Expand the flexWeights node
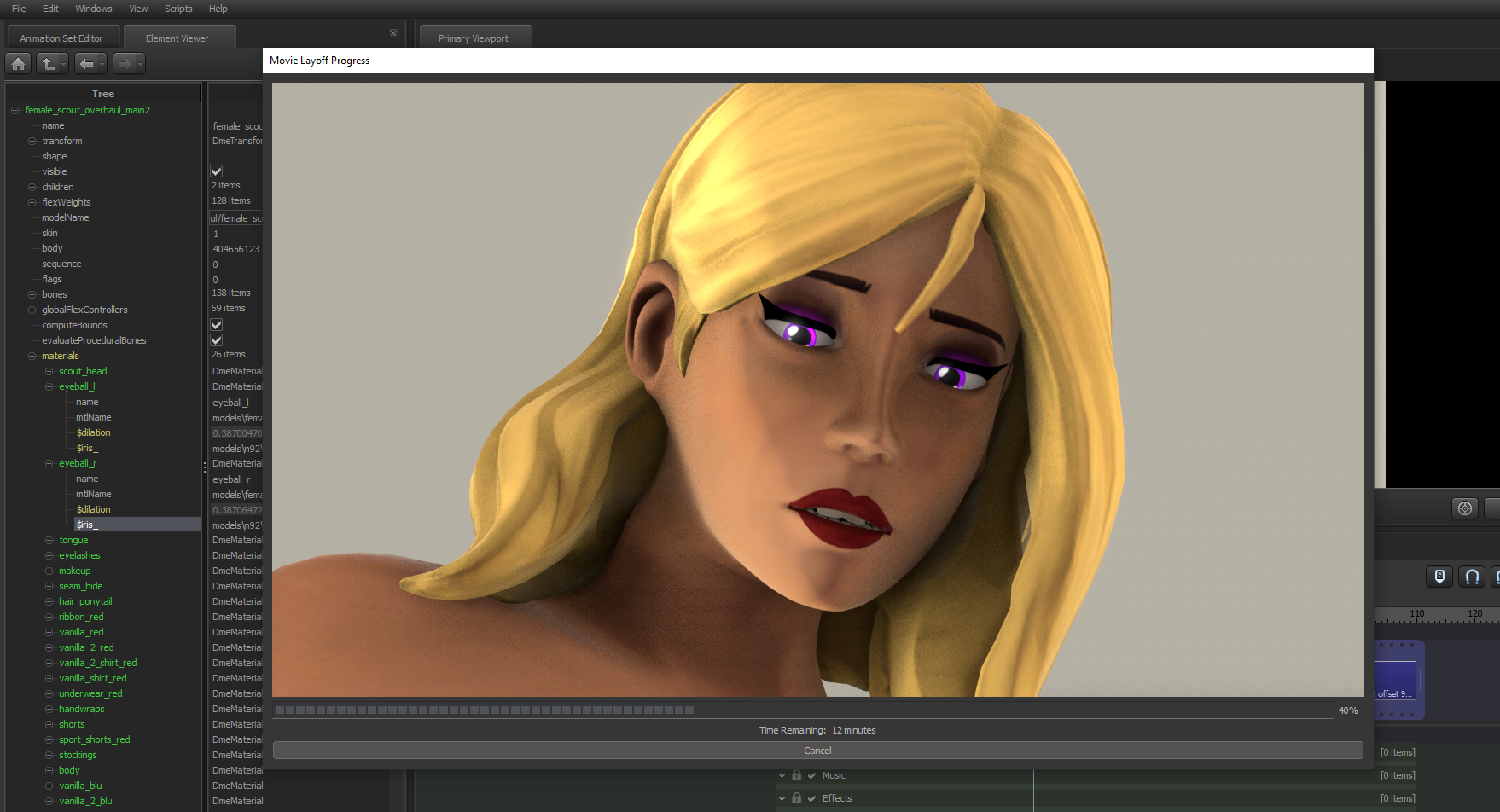The width and height of the screenshot is (1500, 812). [32, 202]
